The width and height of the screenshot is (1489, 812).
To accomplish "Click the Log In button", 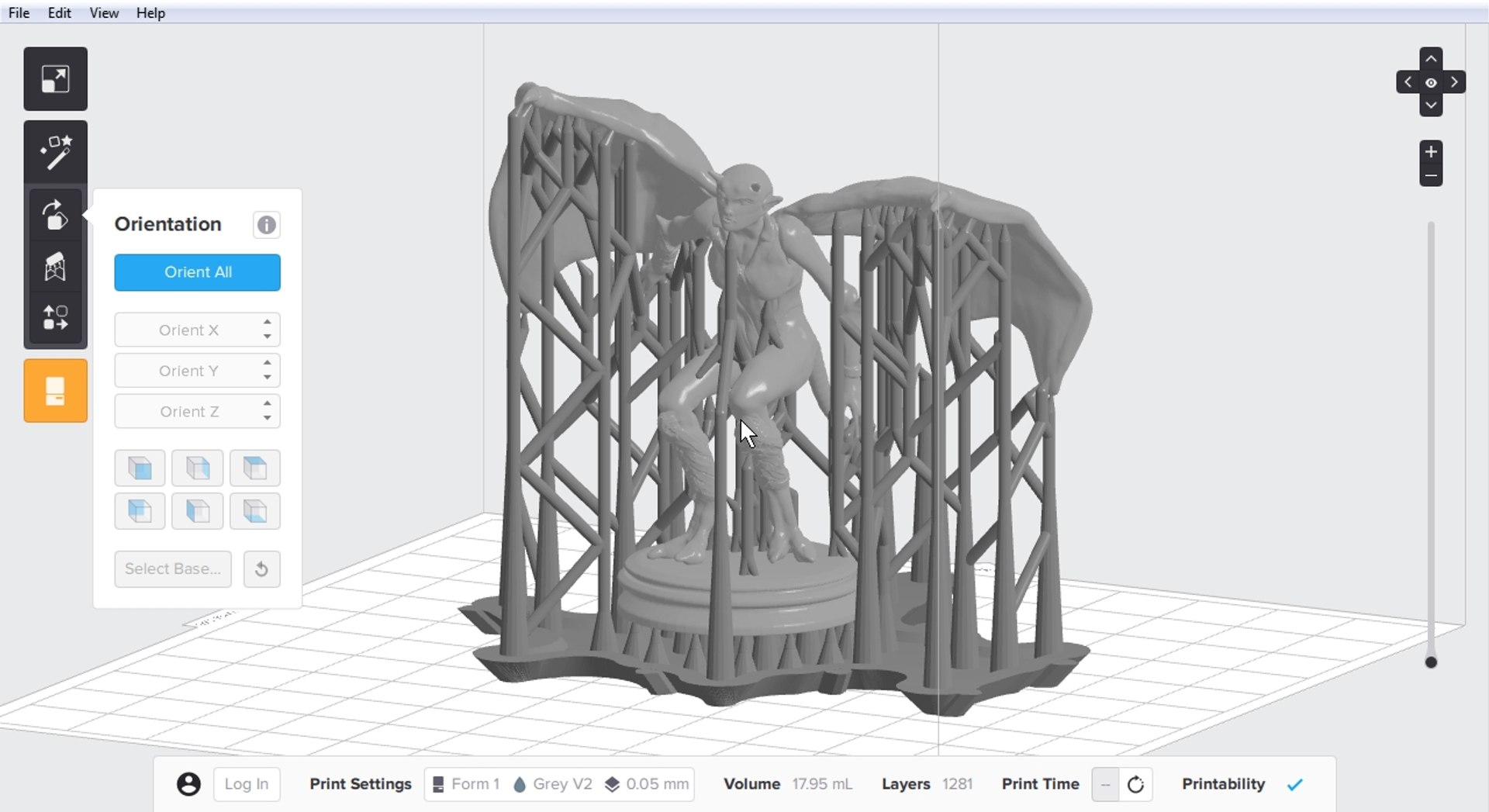I will [247, 784].
